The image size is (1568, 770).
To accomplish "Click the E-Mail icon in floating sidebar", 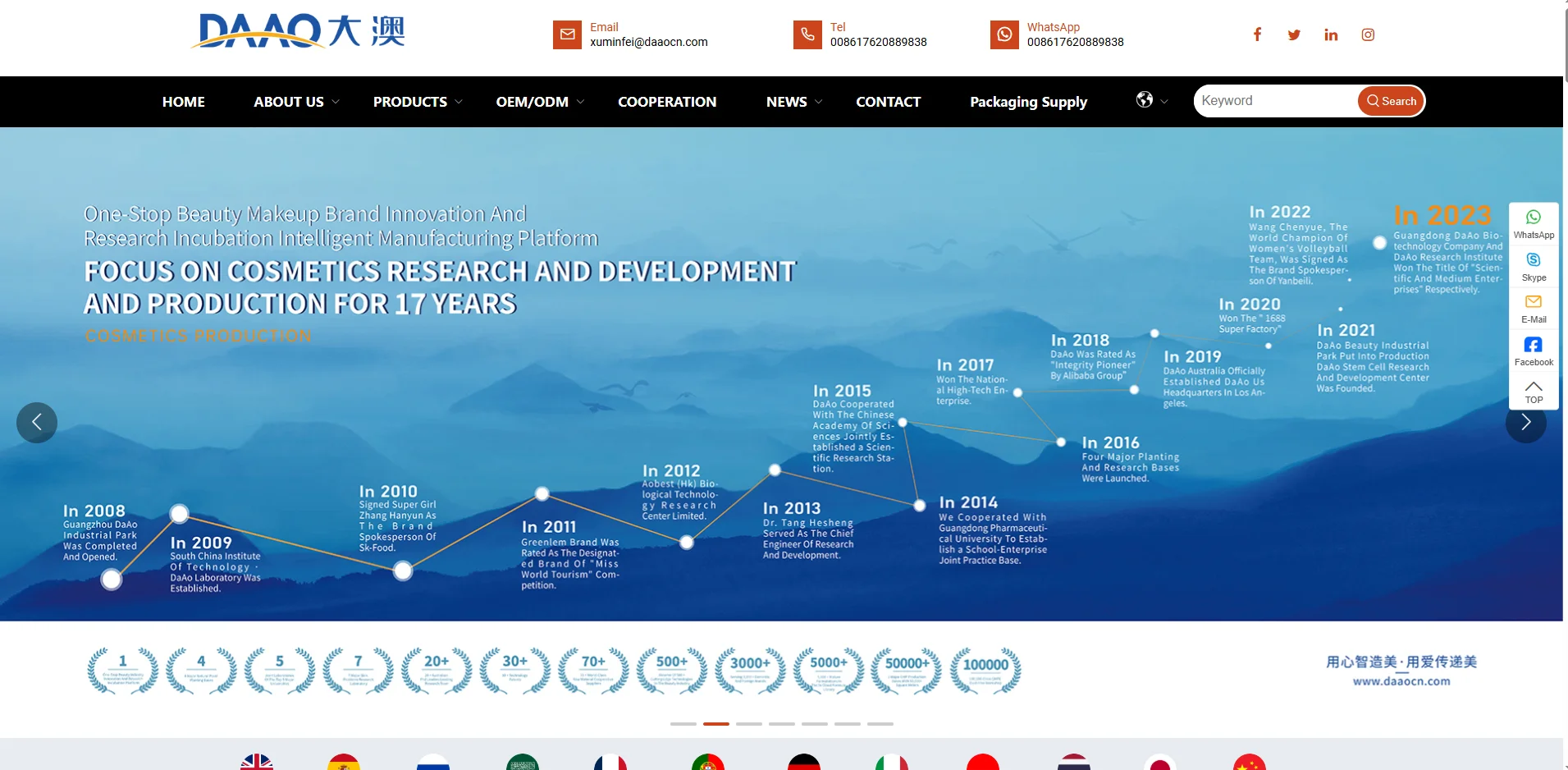I will [x=1533, y=308].
